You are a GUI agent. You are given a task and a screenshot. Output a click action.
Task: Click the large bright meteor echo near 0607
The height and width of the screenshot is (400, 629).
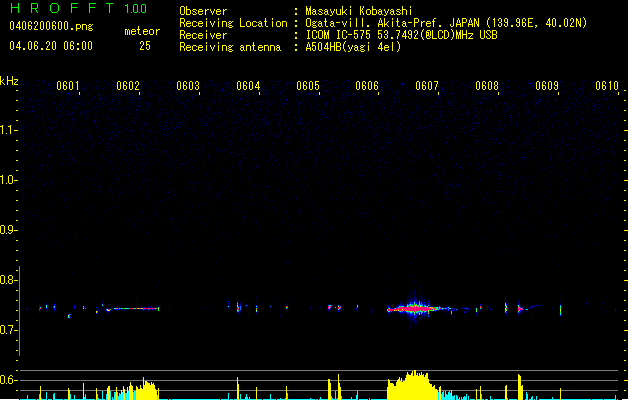click(415, 309)
